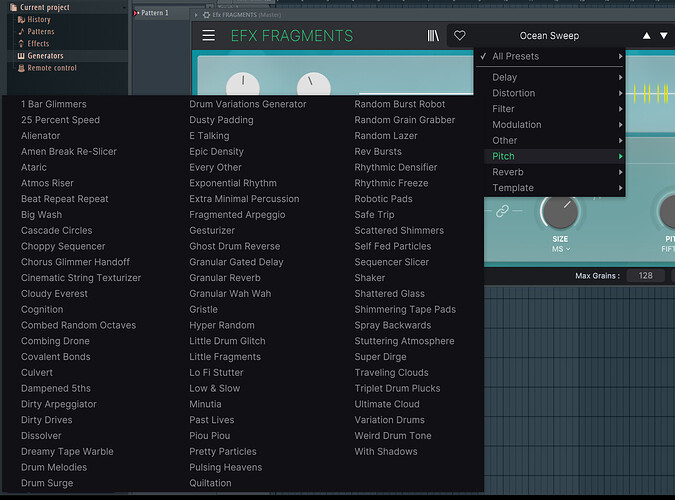Click the Current project folder icon
Image resolution: width=675 pixels, height=500 pixels.
[13, 7]
